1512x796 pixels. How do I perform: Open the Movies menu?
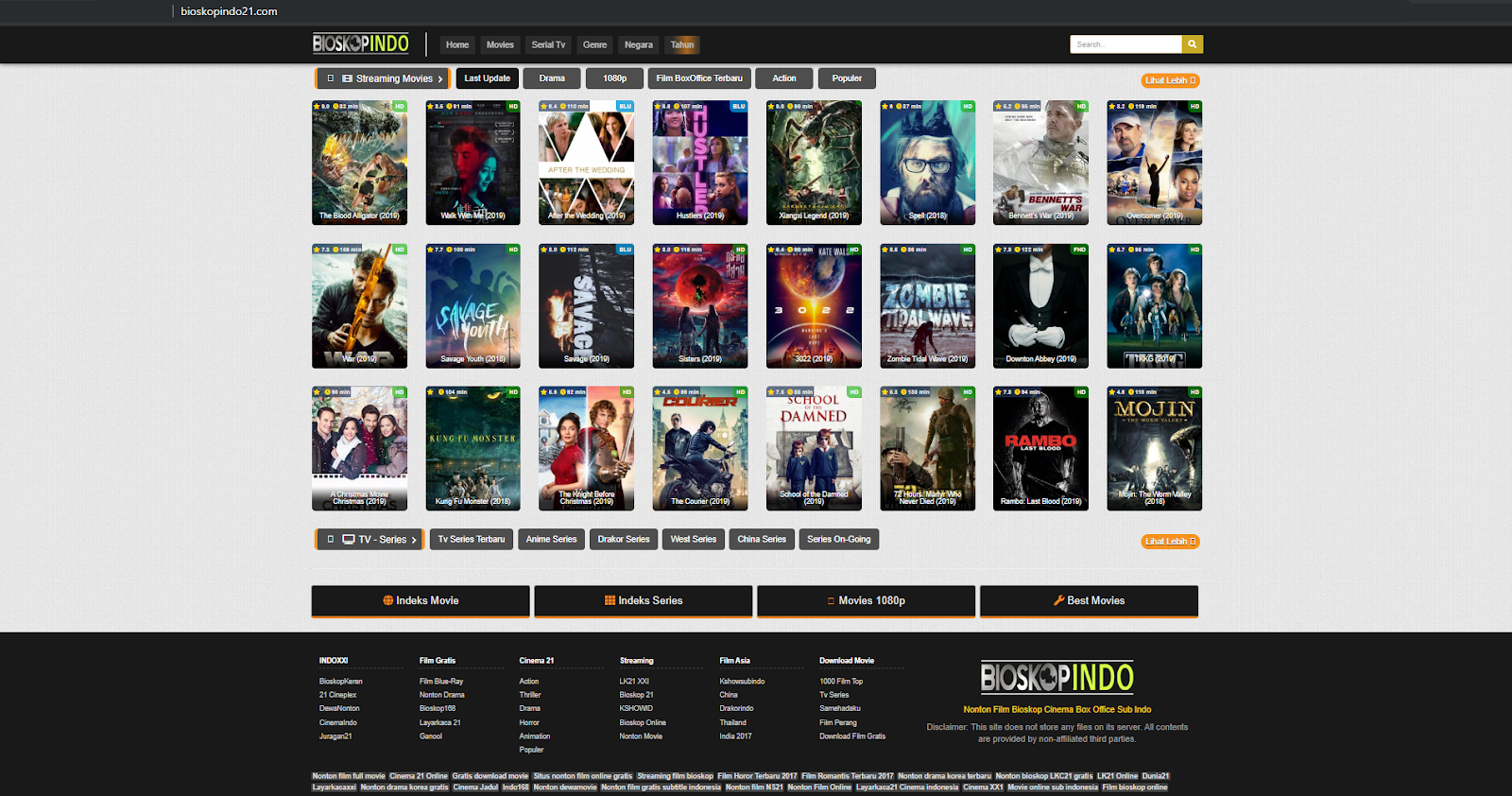tap(500, 44)
